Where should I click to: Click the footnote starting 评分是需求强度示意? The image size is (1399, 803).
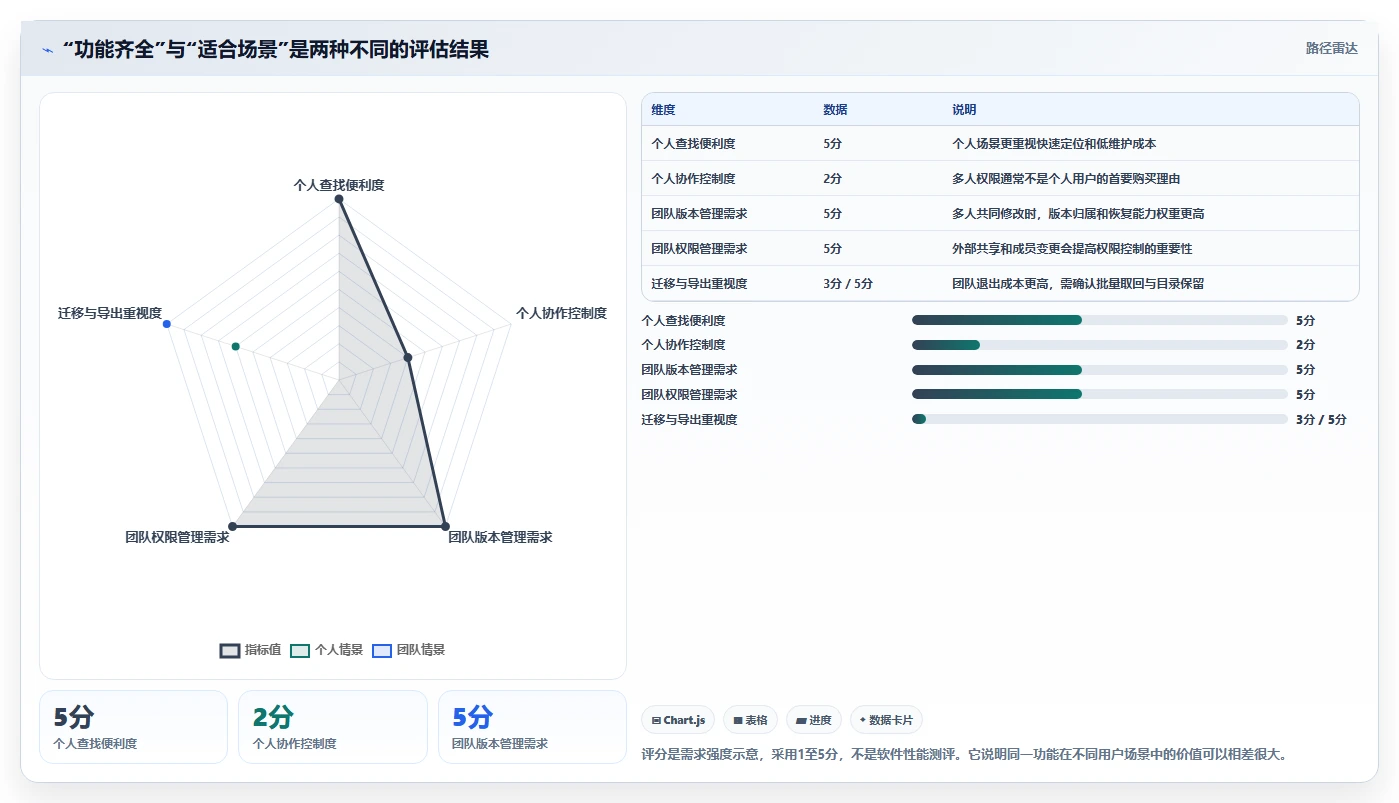(964, 754)
